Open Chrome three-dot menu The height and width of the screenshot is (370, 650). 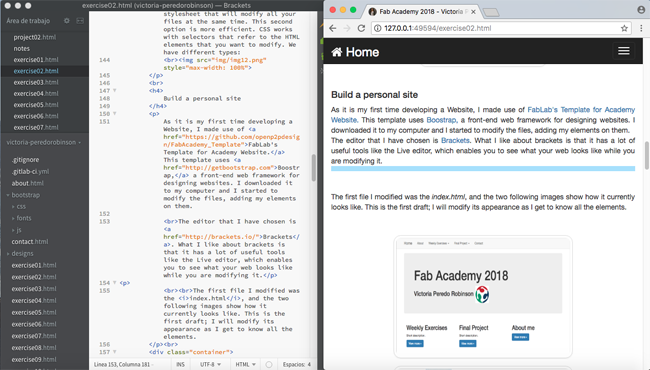coord(641,28)
